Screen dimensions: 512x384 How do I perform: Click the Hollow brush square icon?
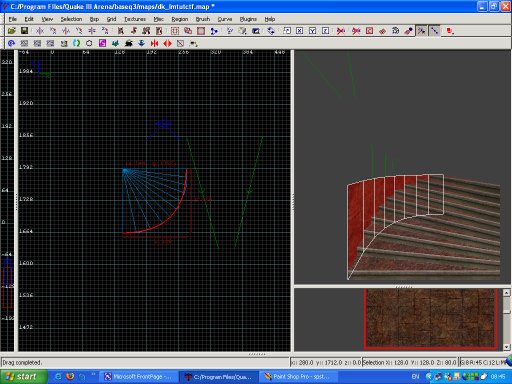pyautogui.click(x=201, y=31)
